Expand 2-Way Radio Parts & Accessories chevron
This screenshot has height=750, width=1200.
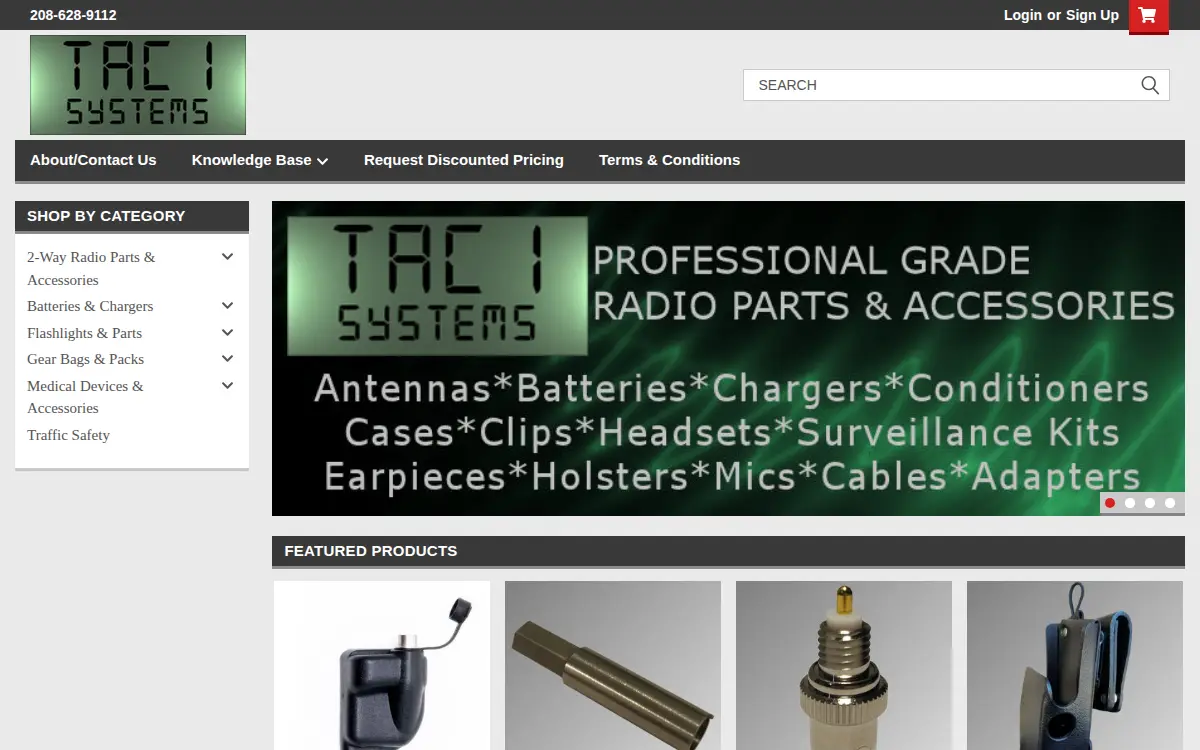click(227, 257)
